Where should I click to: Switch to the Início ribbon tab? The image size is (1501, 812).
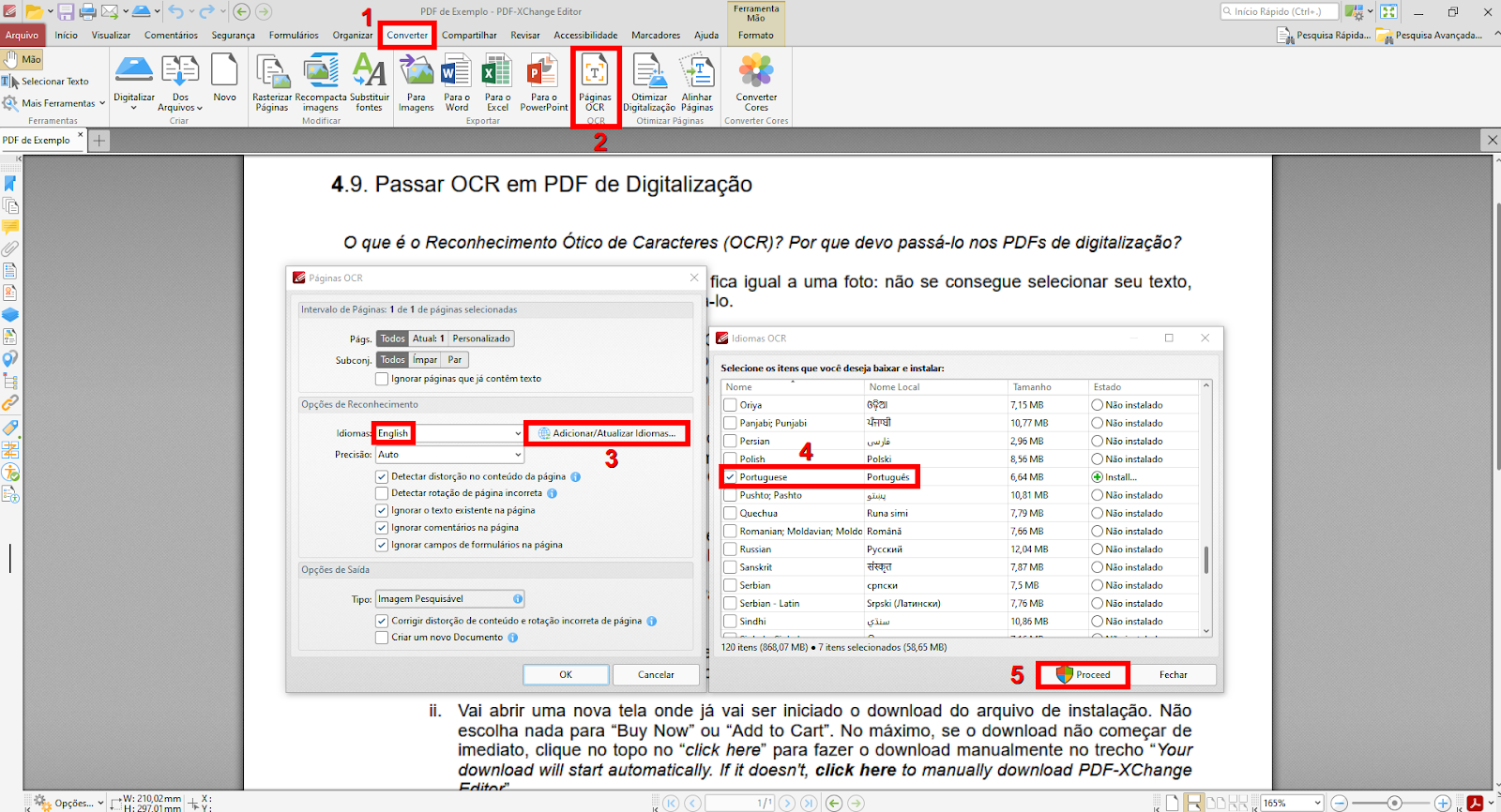[66, 35]
